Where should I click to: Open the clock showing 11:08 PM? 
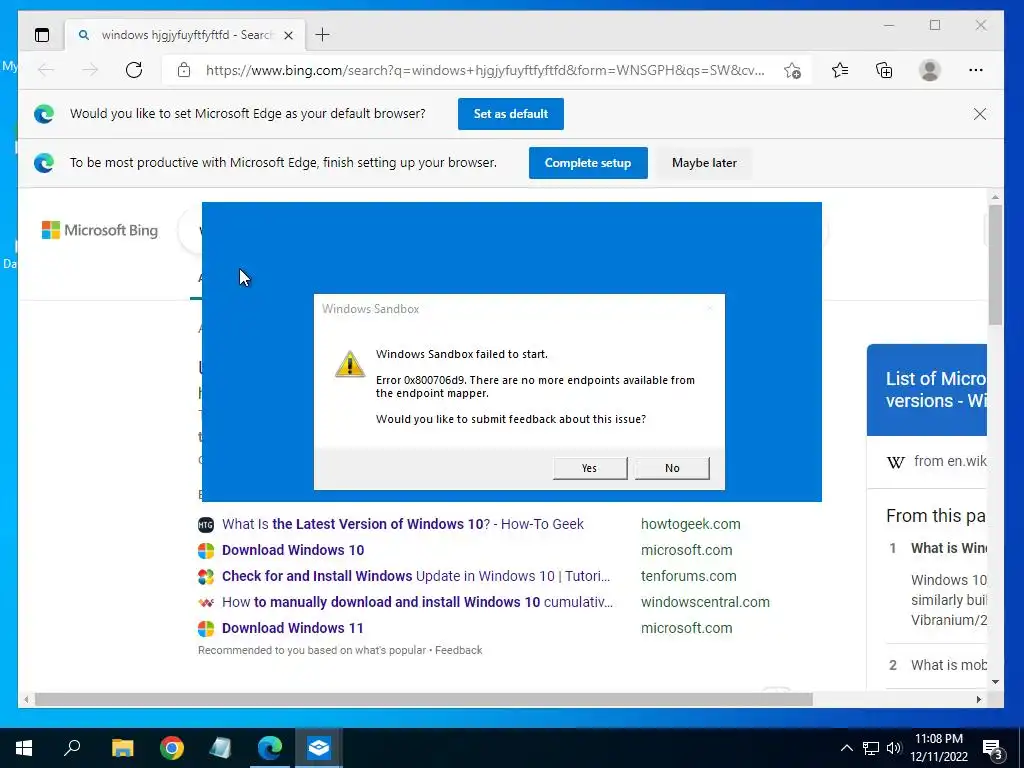[x=939, y=748]
